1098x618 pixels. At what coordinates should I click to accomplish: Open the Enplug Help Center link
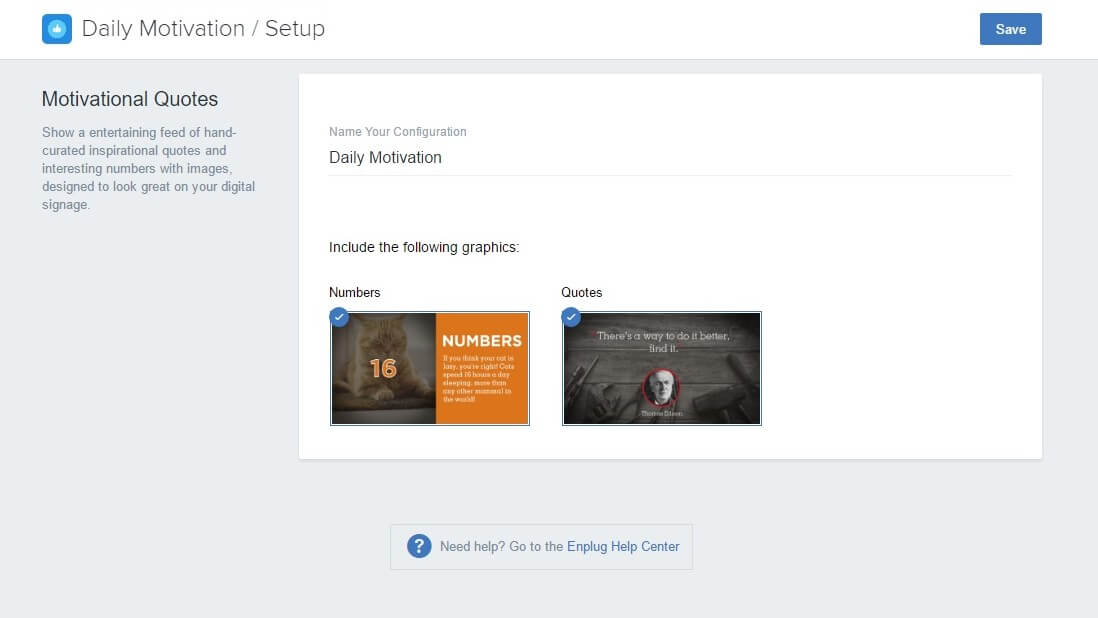pyautogui.click(x=623, y=547)
